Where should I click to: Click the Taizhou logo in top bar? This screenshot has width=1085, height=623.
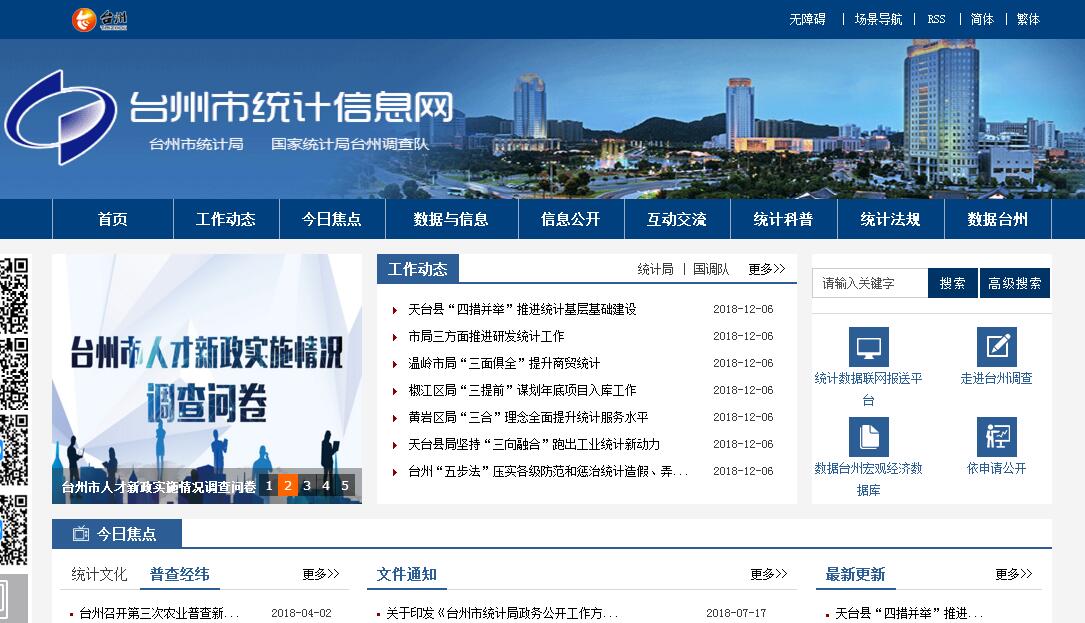100,19
